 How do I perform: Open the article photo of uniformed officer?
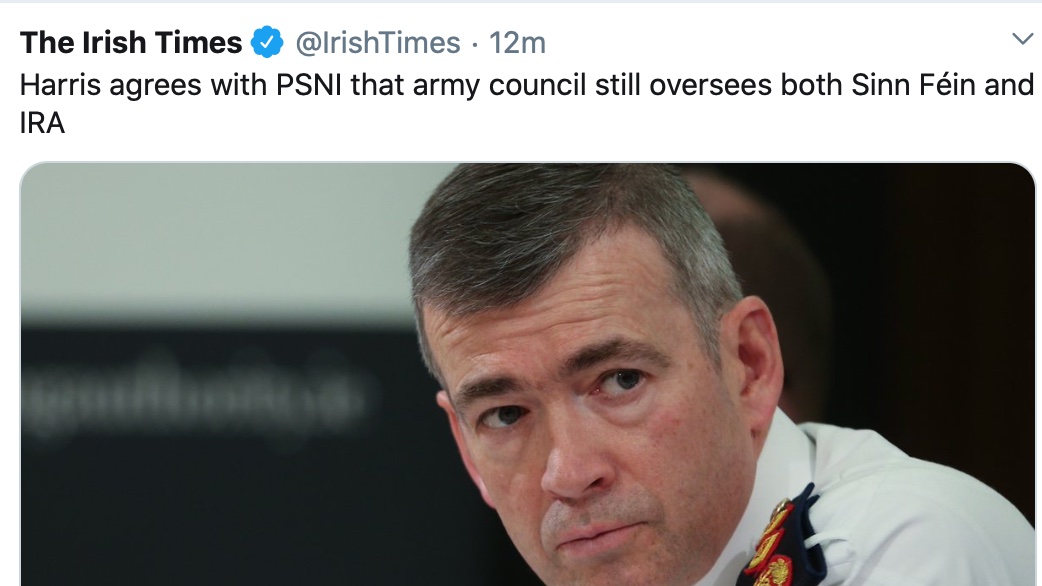click(x=528, y=374)
